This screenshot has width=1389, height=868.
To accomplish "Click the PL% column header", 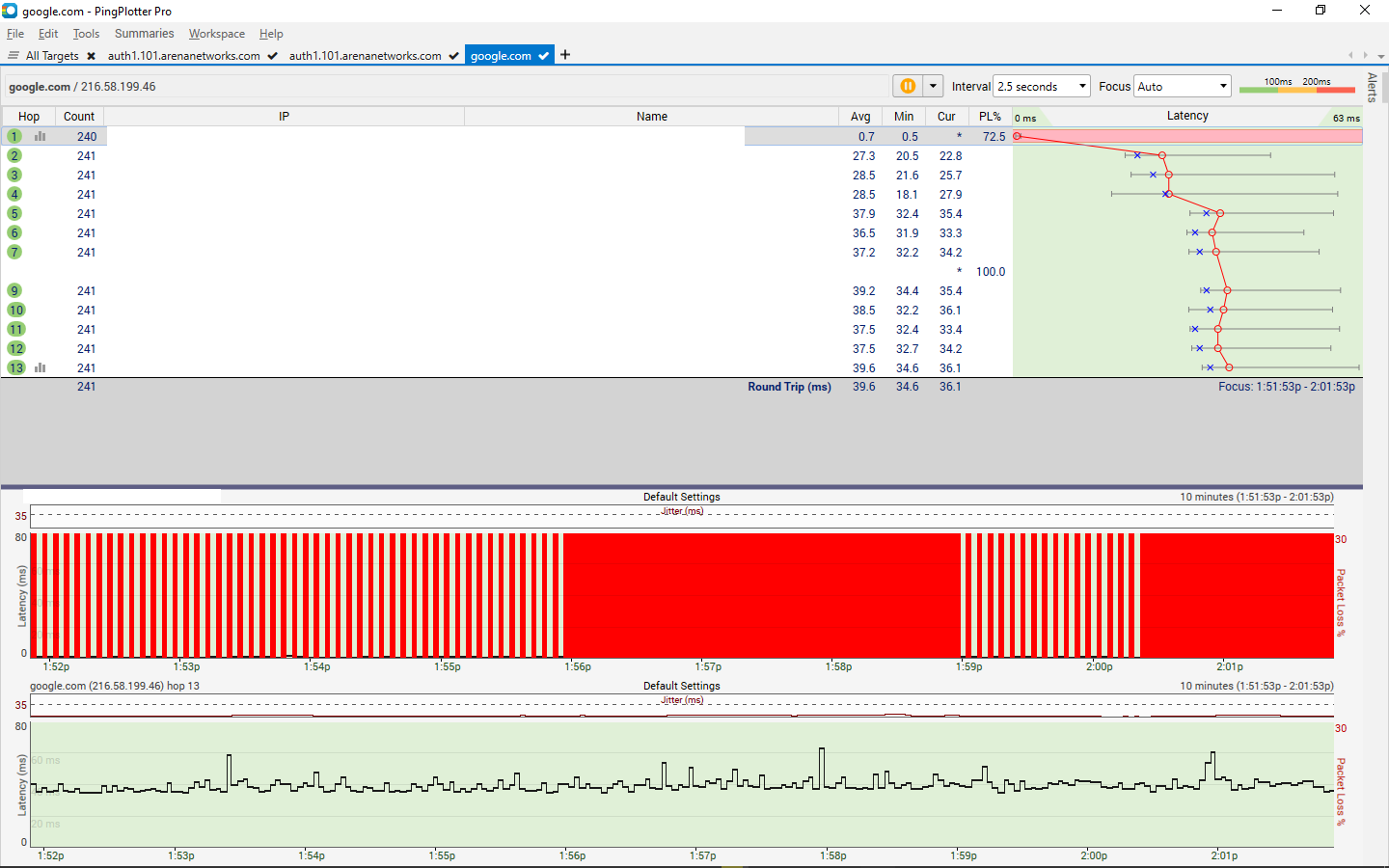I will click(x=990, y=116).
